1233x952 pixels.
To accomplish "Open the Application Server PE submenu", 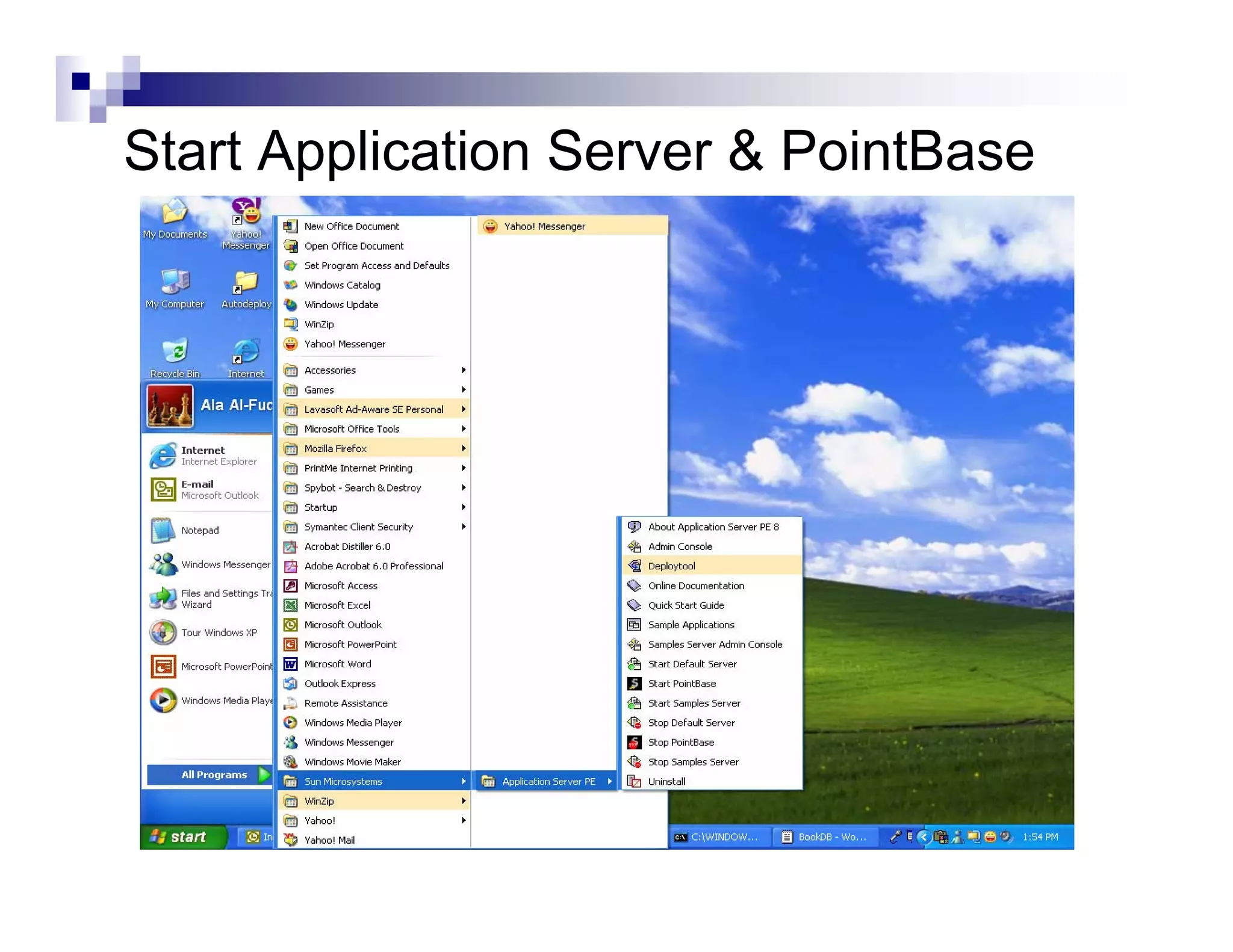I will coord(547,782).
